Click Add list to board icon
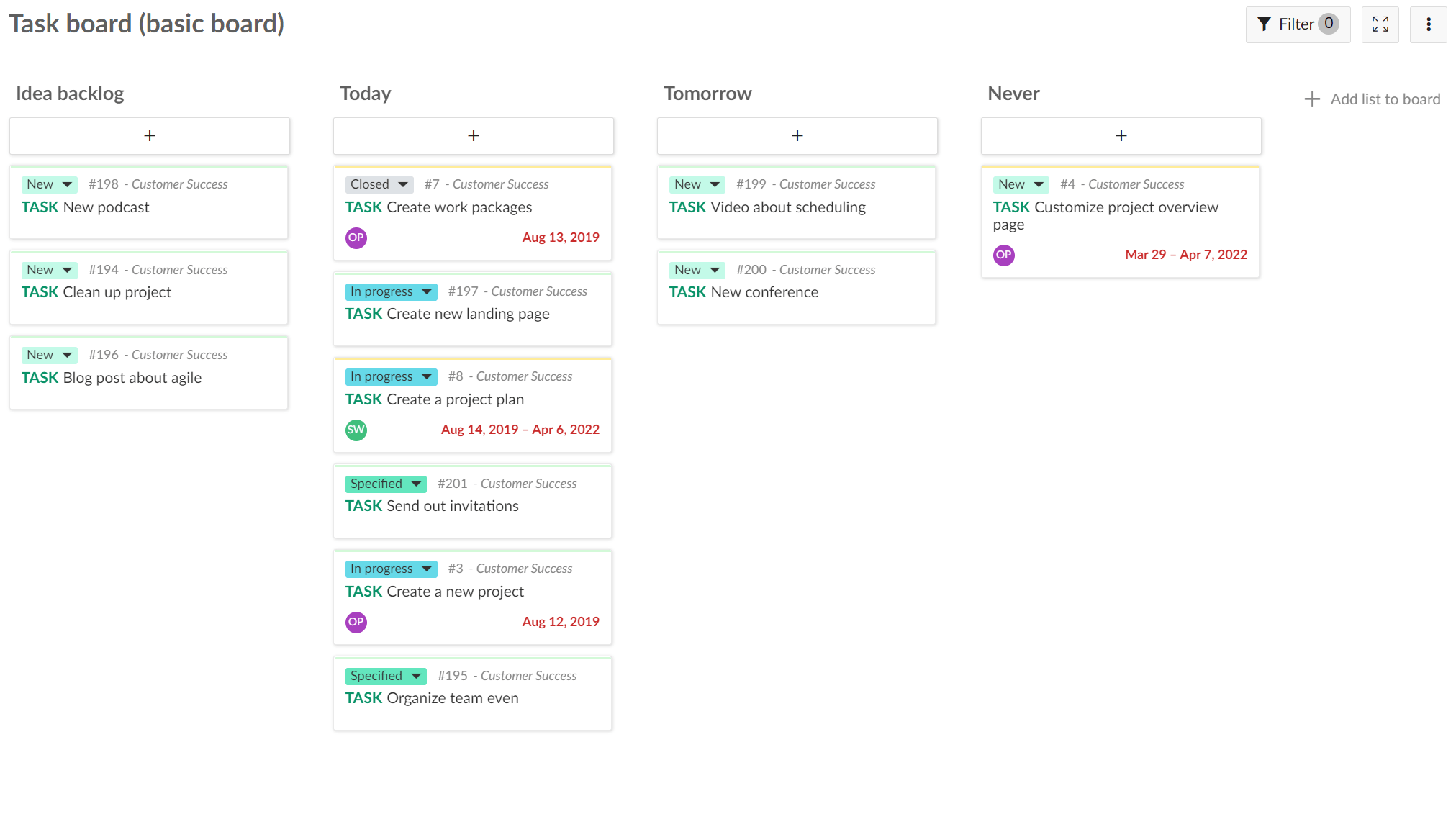This screenshot has width=1456, height=814. pyautogui.click(x=1312, y=99)
